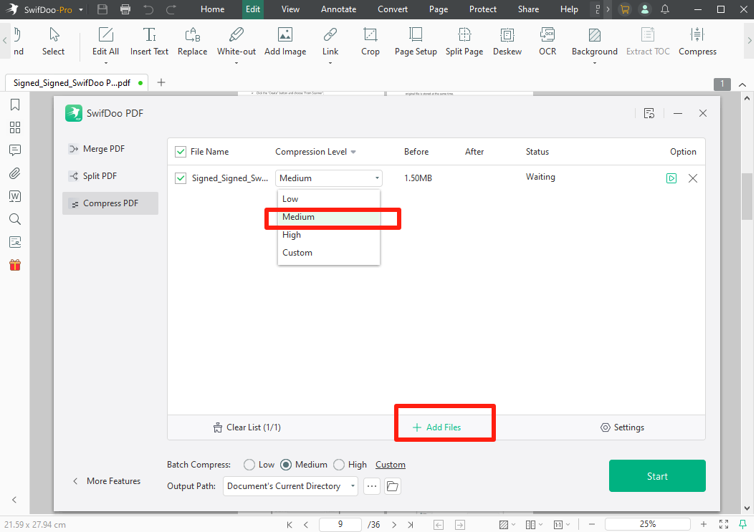Open the attachments paperclip sidebar icon

click(x=15, y=173)
